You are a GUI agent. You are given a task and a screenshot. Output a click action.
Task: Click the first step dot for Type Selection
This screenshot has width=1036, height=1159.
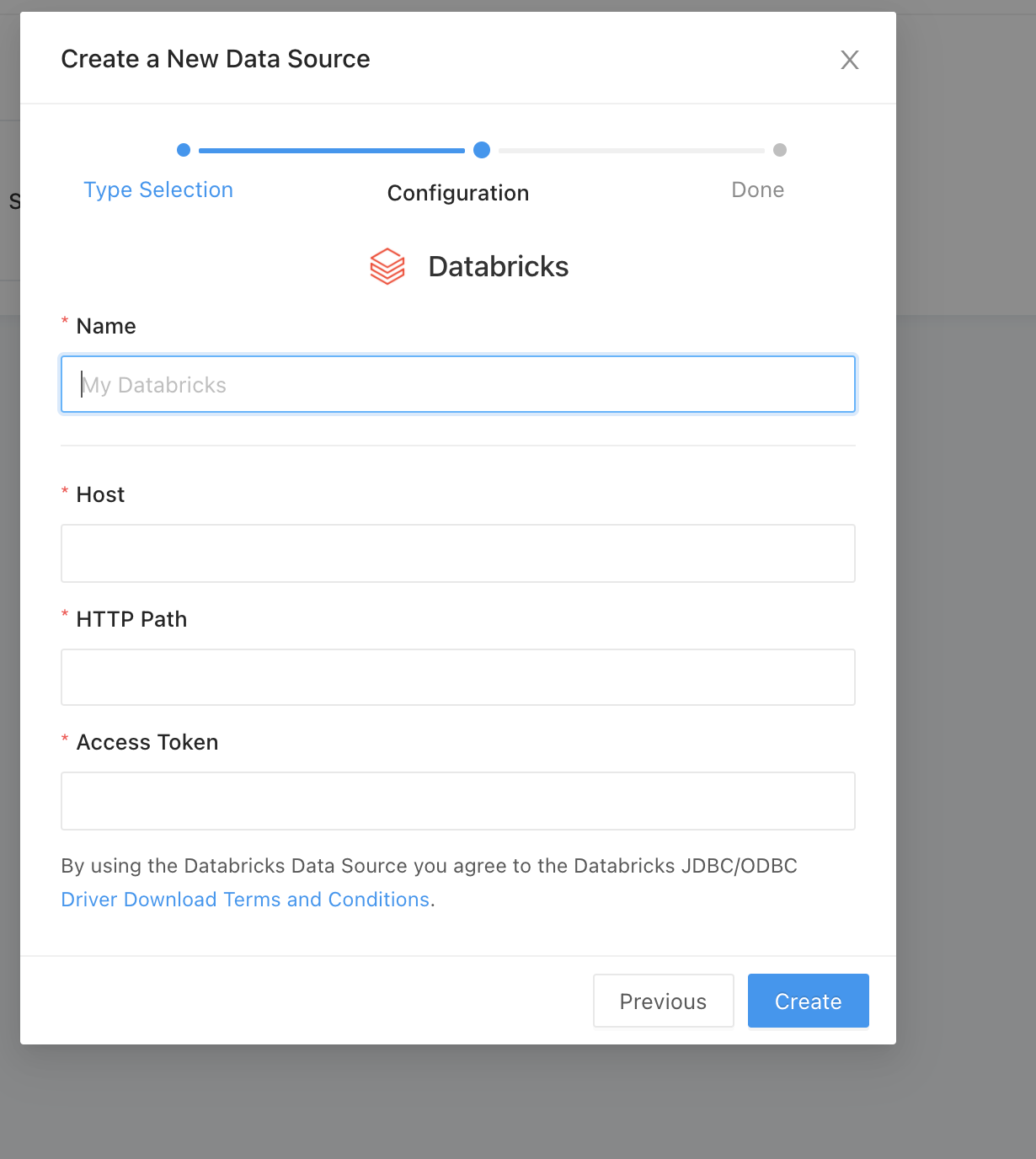click(184, 150)
